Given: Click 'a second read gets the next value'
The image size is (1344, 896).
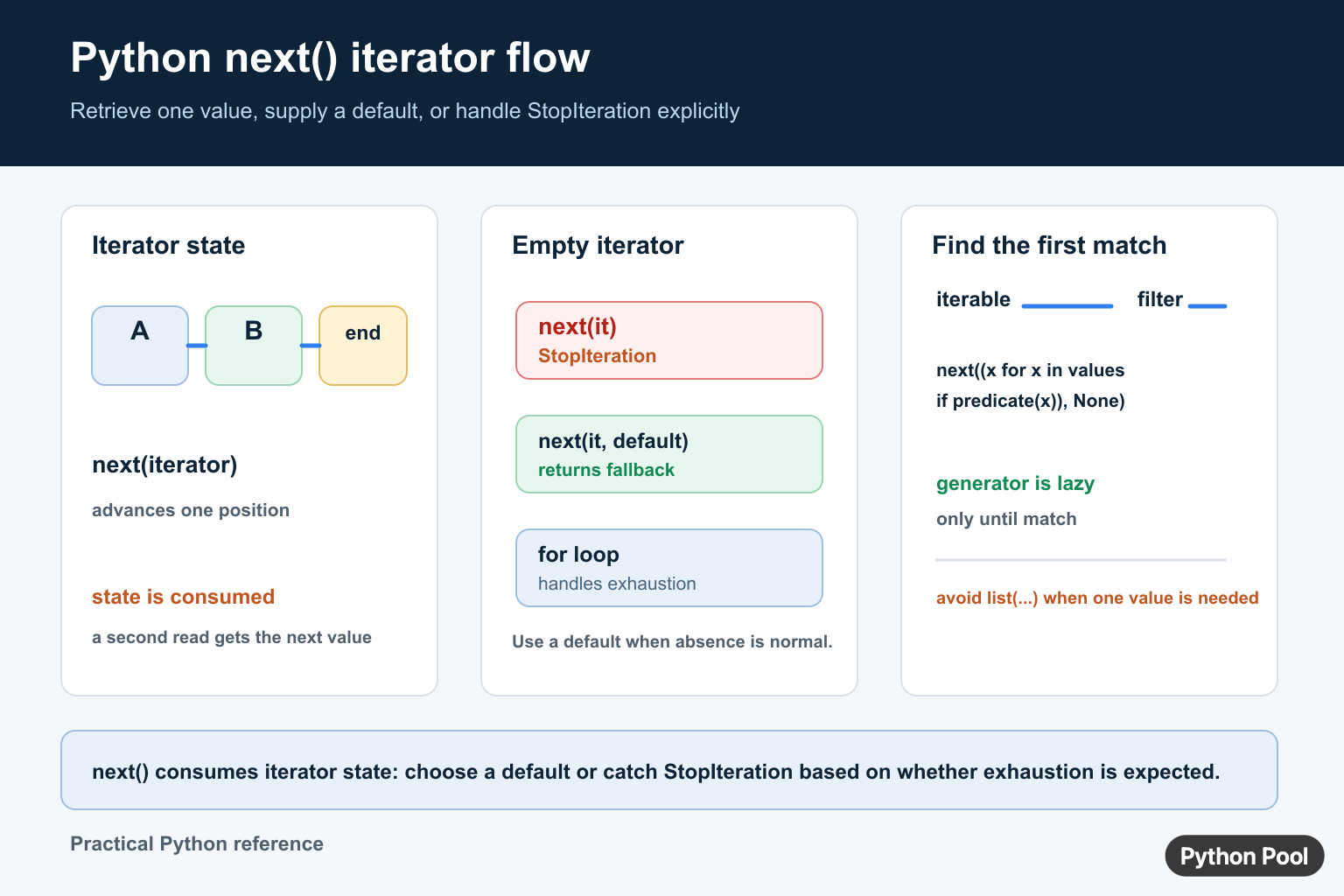Looking at the screenshot, I should click(232, 637).
